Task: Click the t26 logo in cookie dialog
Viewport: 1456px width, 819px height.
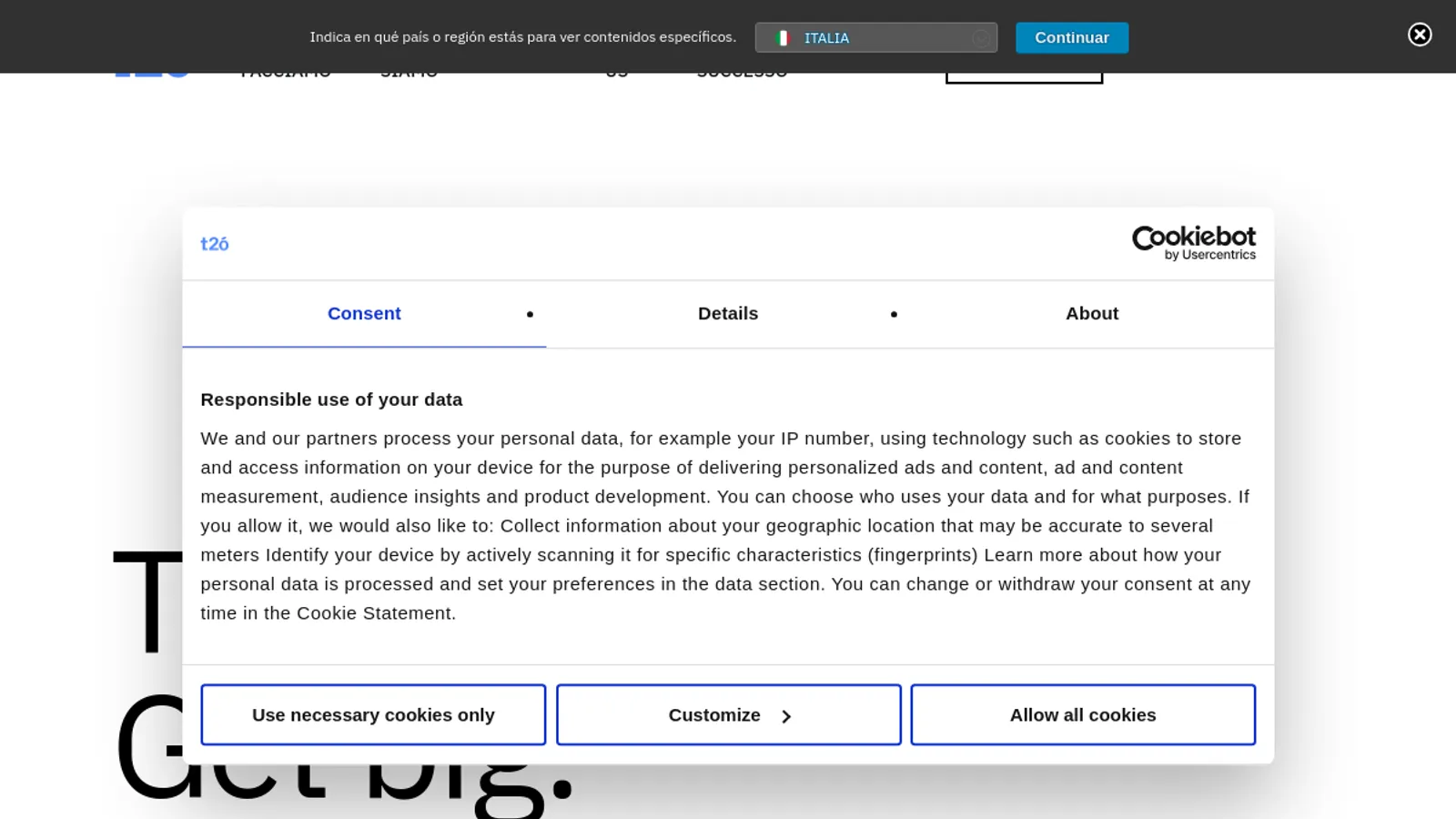Action: [215, 244]
